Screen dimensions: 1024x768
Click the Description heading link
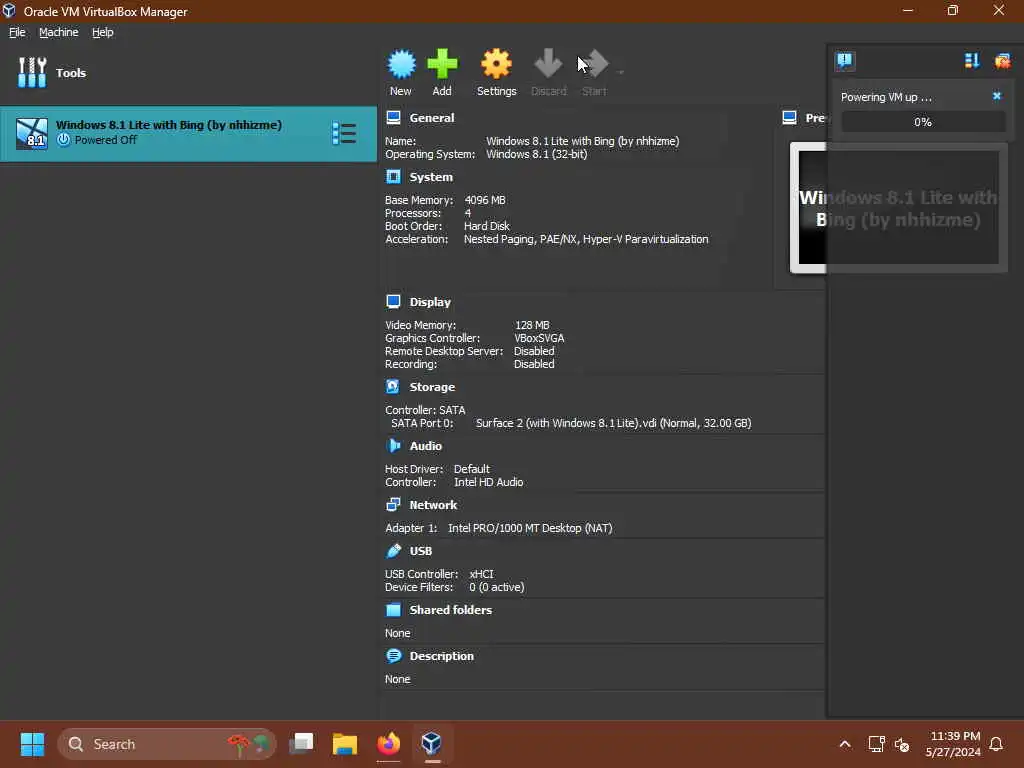tap(441, 656)
